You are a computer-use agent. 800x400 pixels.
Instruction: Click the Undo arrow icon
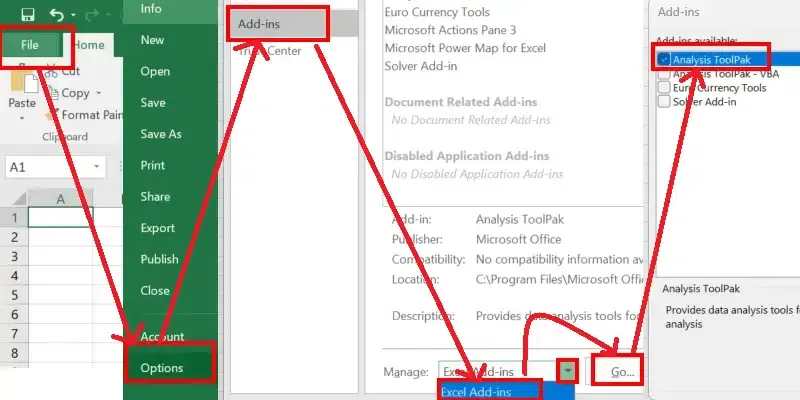pyautogui.click(x=56, y=15)
